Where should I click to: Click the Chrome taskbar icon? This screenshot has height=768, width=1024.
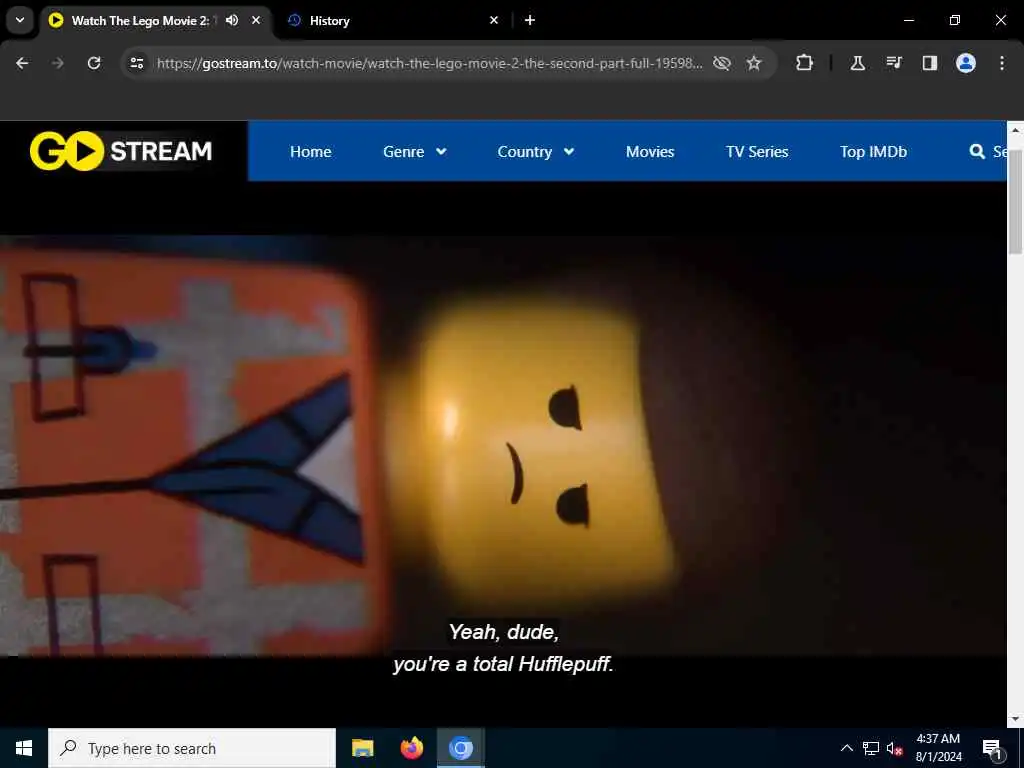[x=460, y=748]
